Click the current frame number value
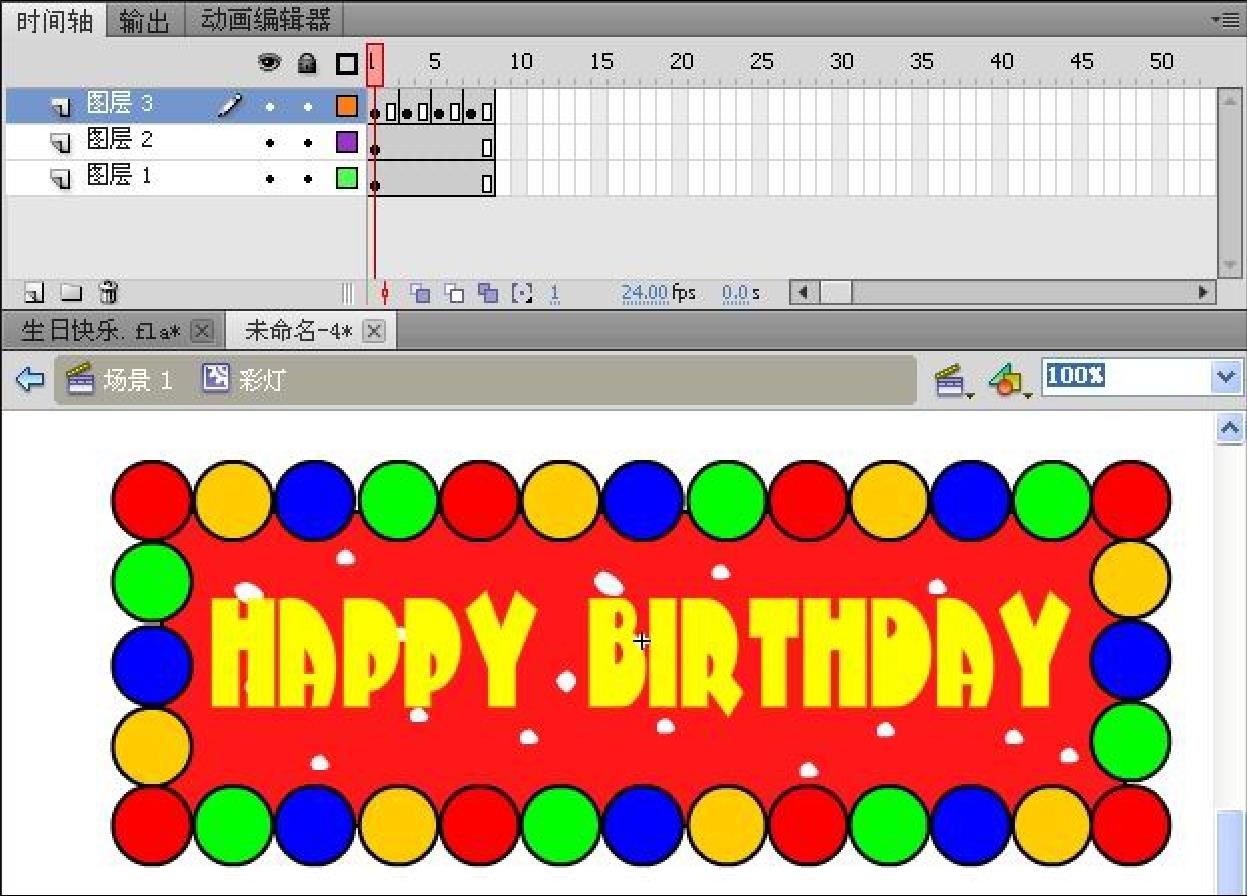Image resolution: width=1247 pixels, height=896 pixels. click(x=554, y=294)
